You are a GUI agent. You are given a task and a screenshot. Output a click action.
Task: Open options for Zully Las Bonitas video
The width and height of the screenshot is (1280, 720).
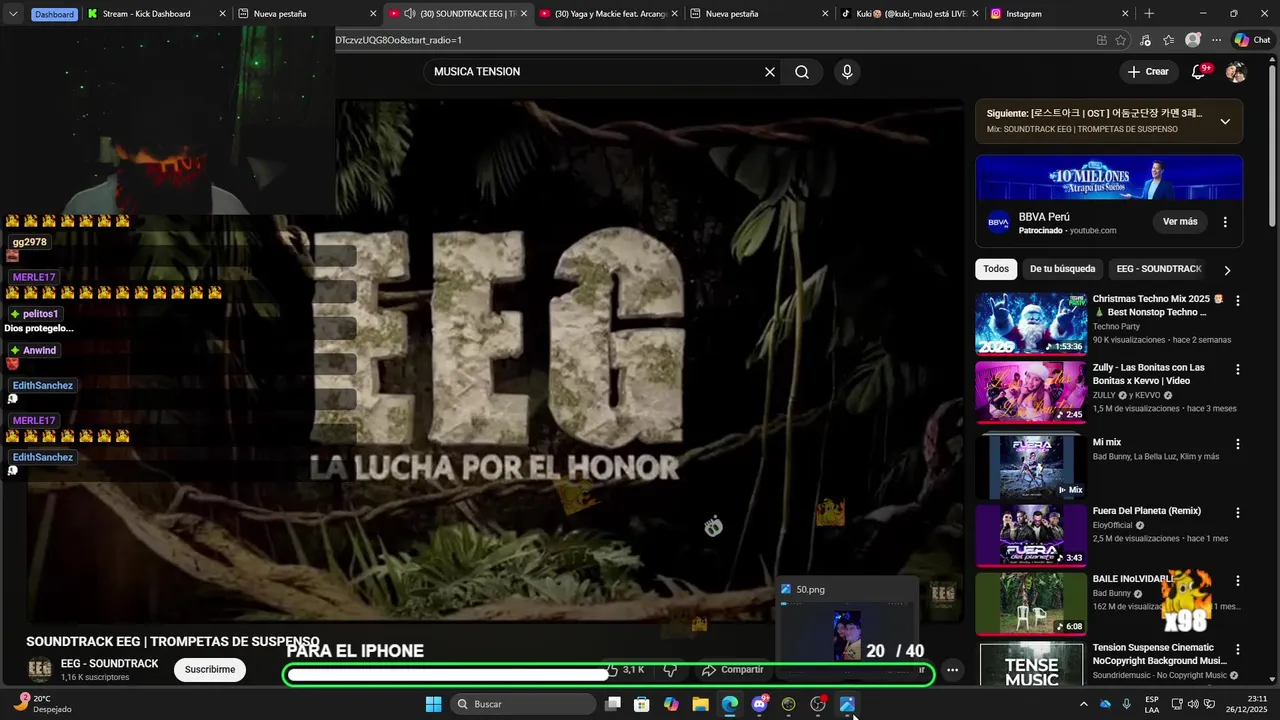pyautogui.click(x=1238, y=369)
